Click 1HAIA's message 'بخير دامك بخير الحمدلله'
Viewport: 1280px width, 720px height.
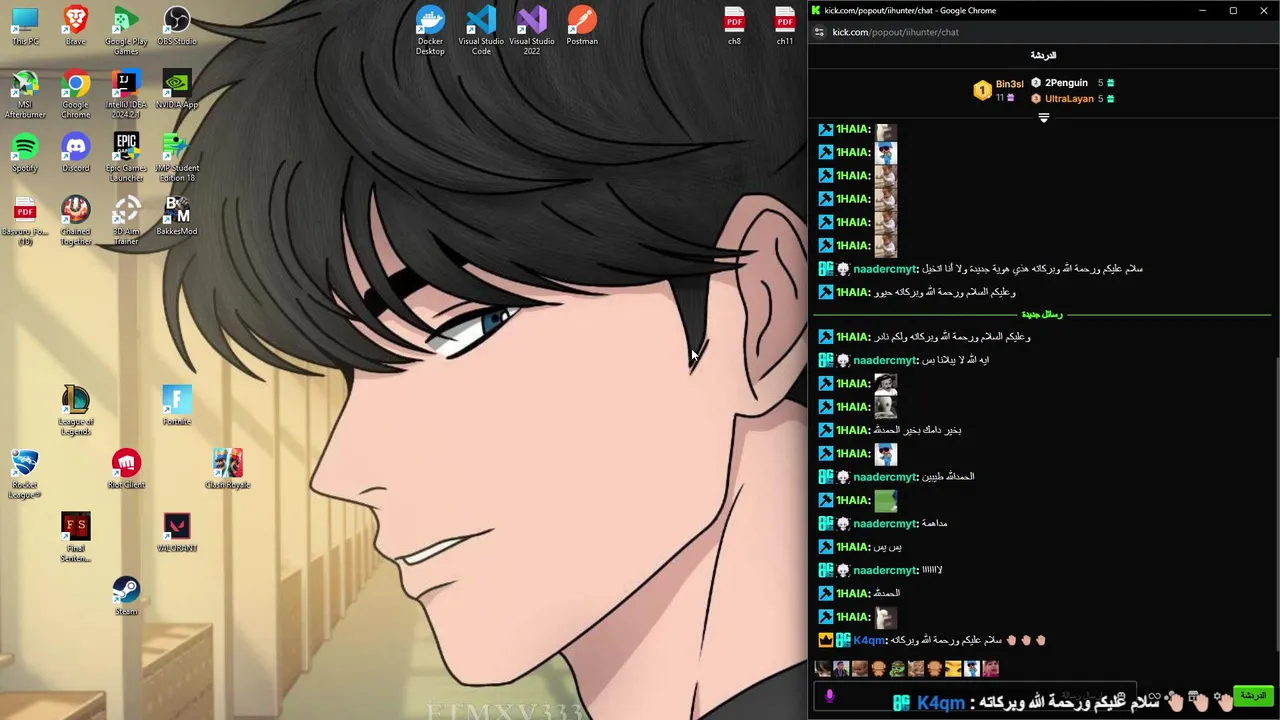point(918,430)
